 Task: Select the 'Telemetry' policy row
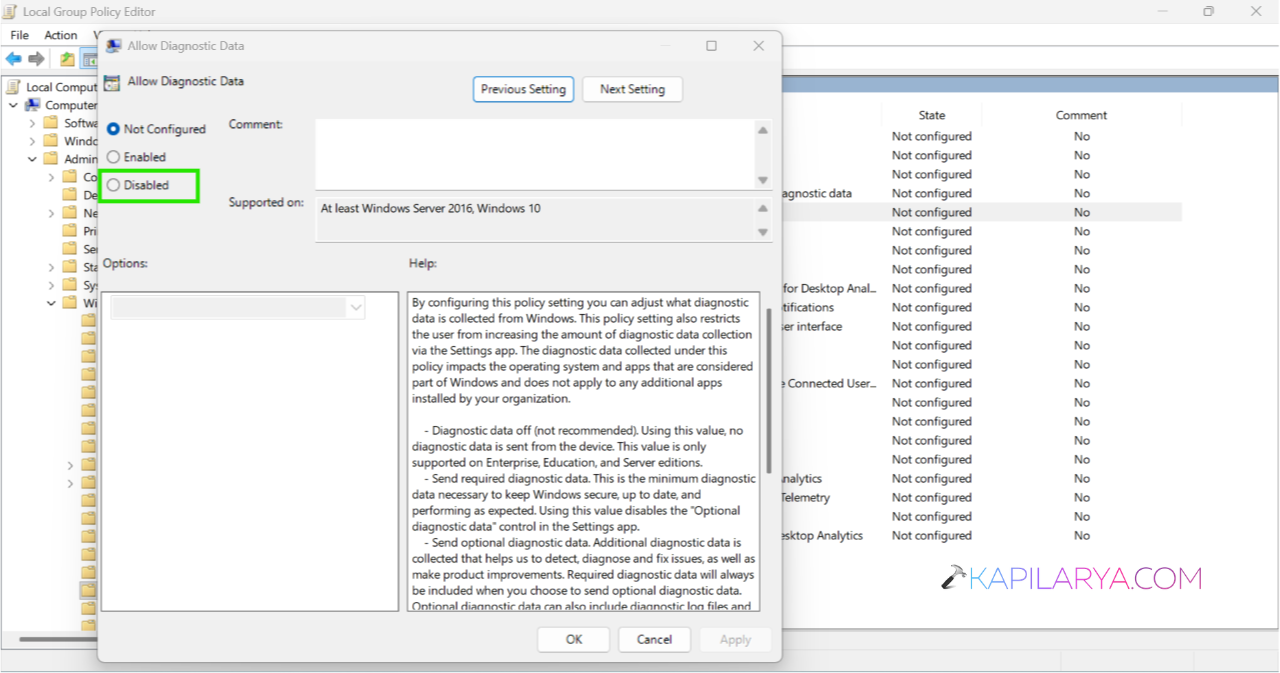pyautogui.click(x=980, y=497)
